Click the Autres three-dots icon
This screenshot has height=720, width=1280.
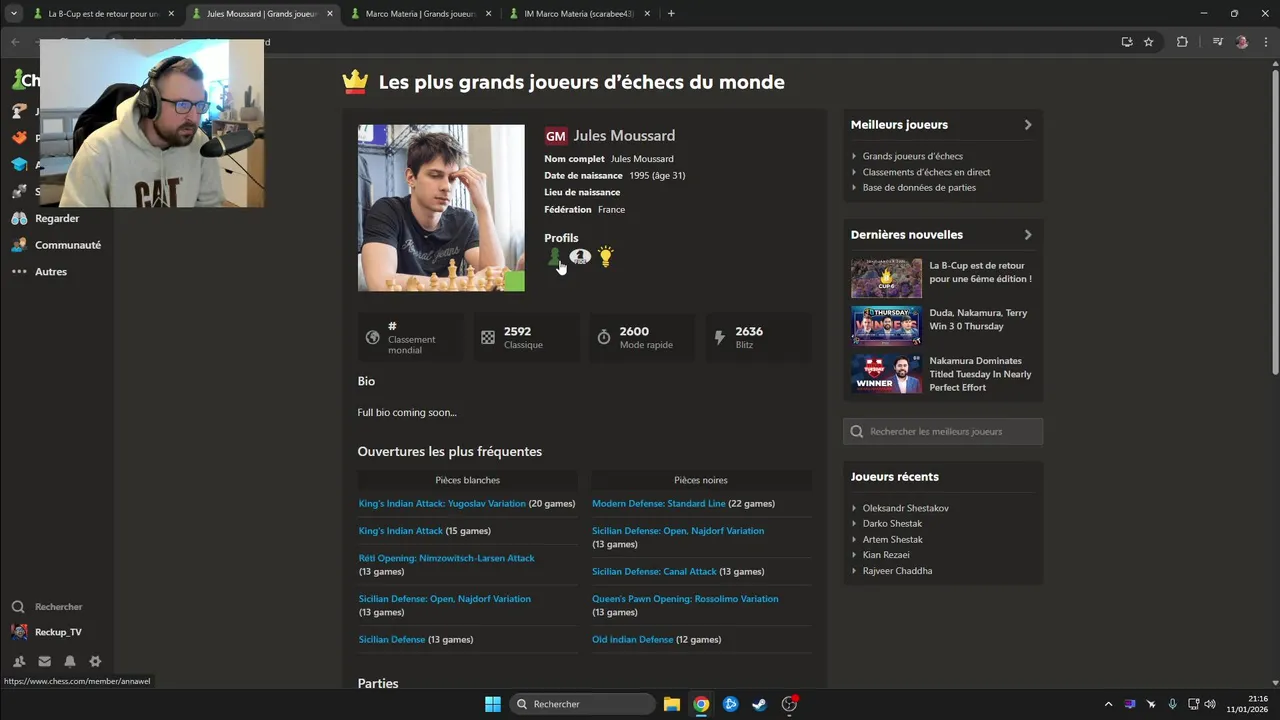[19, 272]
